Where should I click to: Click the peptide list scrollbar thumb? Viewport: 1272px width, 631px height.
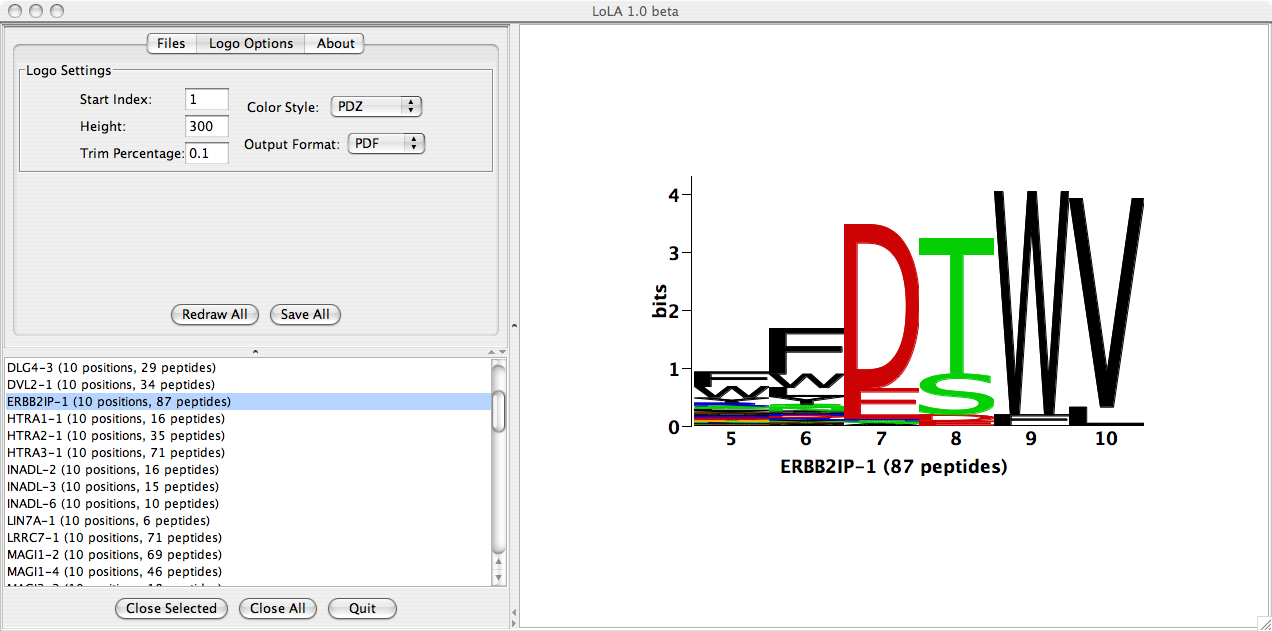click(499, 410)
